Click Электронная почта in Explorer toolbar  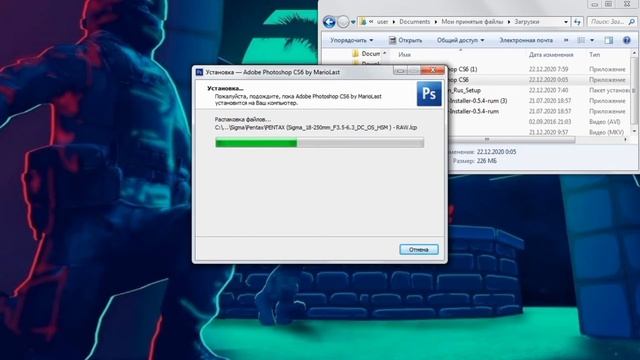(x=526, y=40)
